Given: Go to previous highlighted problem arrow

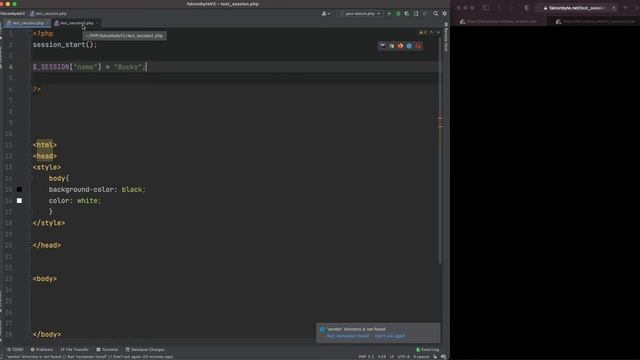Looking at the screenshot, I should pos(431,32).
